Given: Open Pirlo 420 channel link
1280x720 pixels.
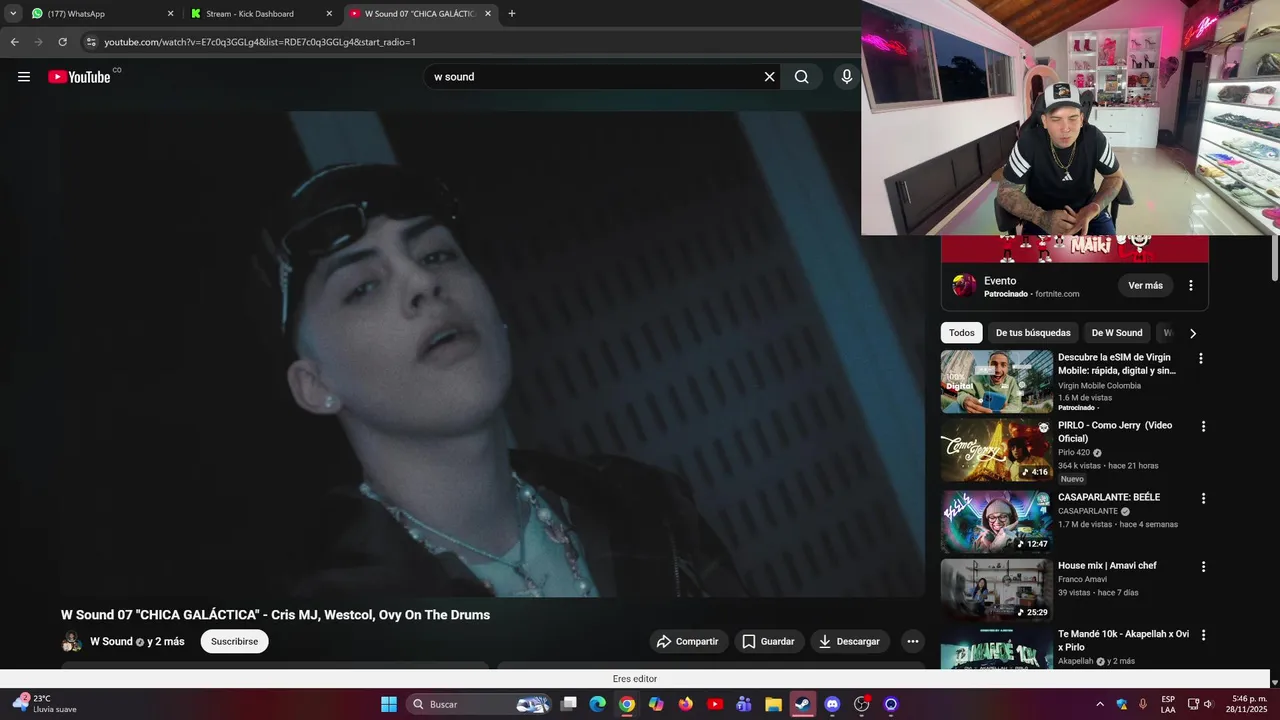Looking at the screenshot, I should coord(1074,453).
